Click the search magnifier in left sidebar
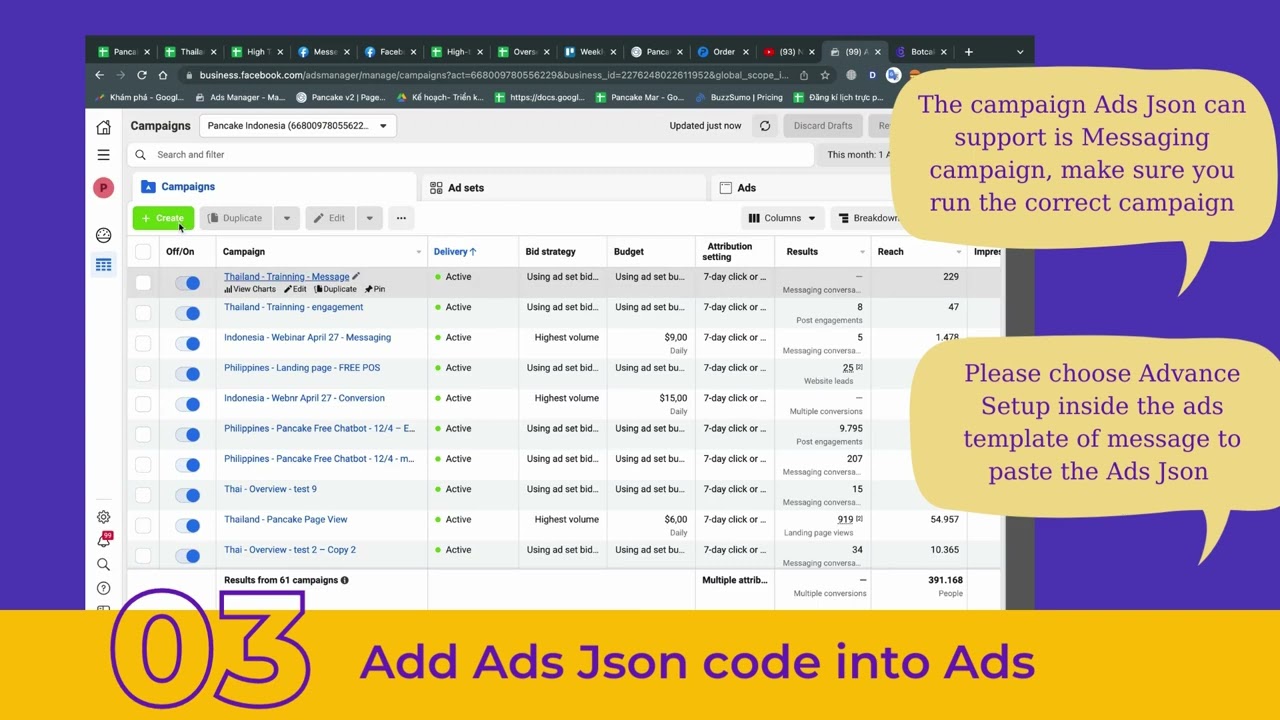 [x=103, y=564]
